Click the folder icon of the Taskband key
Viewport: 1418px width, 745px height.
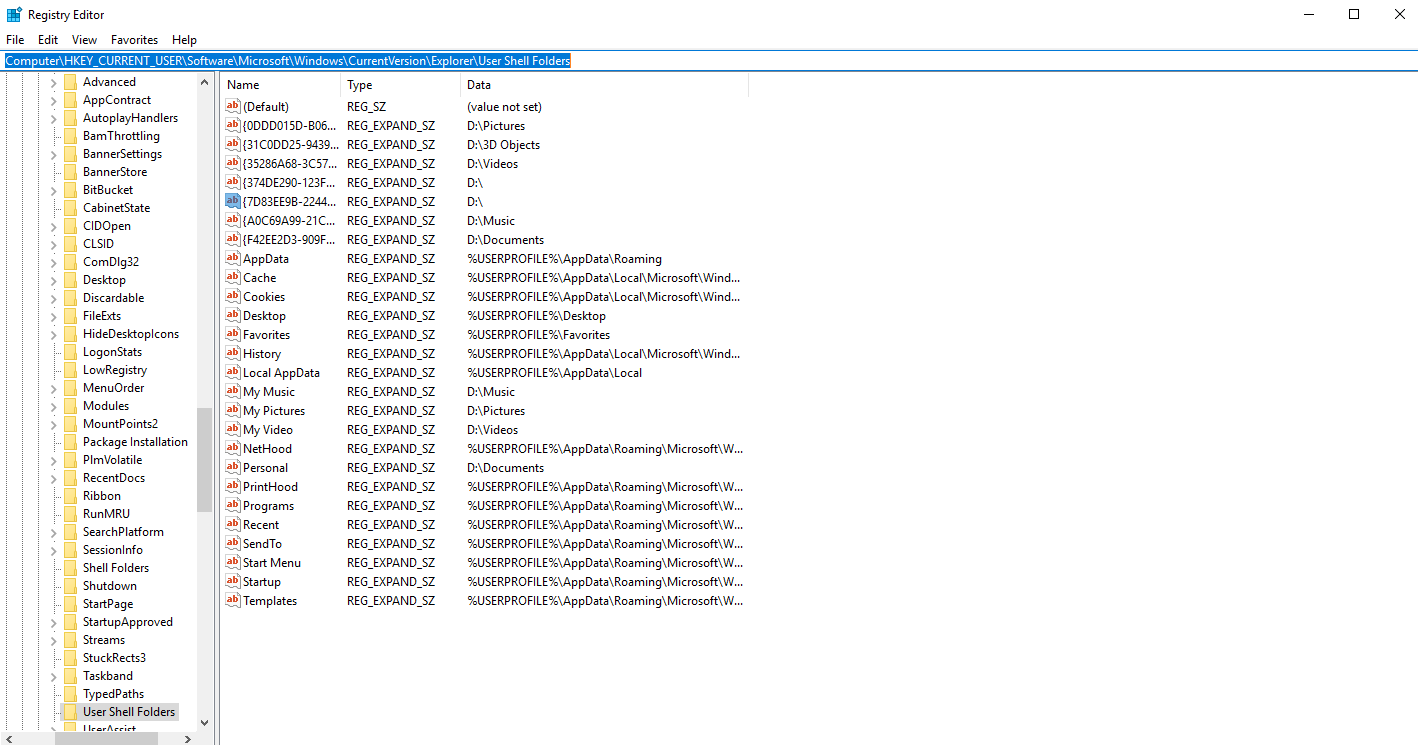coord(70,676)
